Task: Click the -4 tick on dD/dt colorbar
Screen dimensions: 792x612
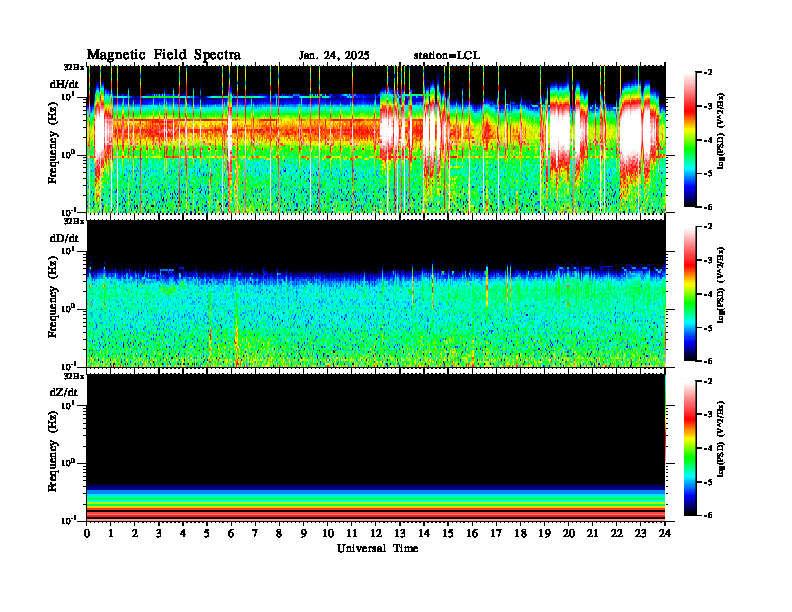Action: click(708, 294)
